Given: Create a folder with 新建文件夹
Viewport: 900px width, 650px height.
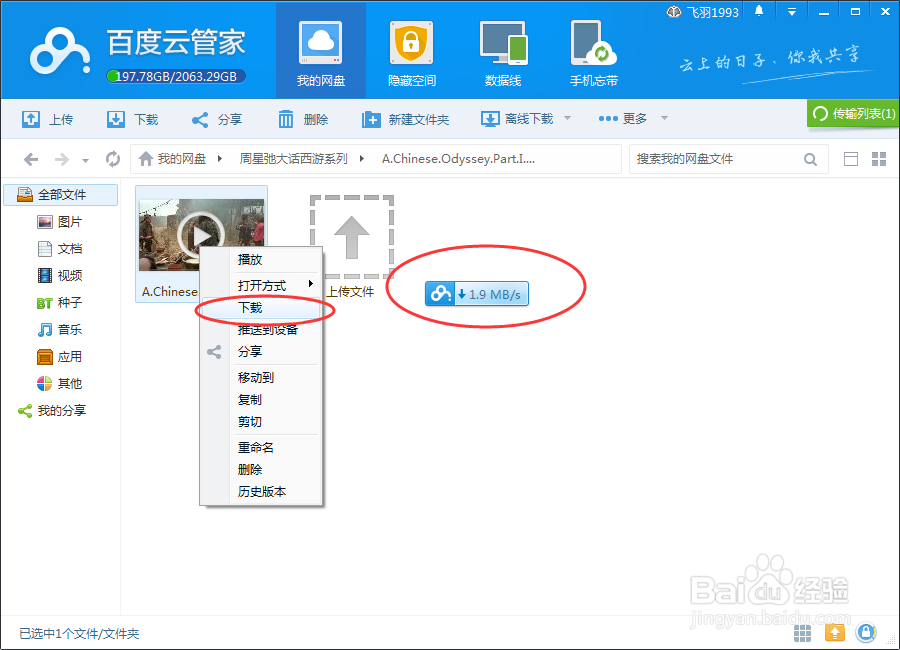Looking at the screenshot, I should [x=405, y=119].
